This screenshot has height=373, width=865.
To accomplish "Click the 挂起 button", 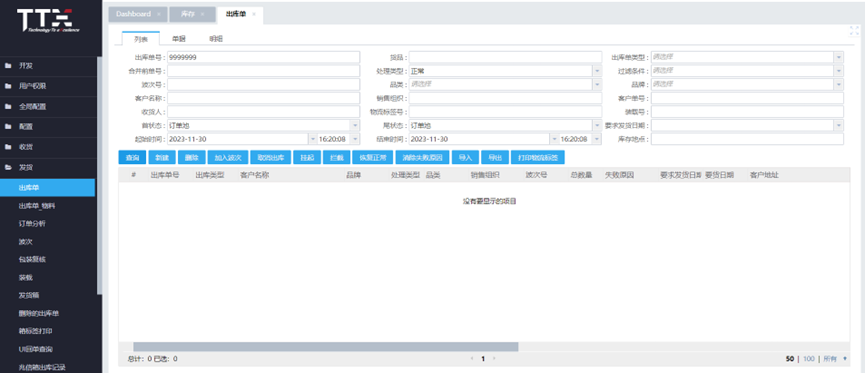I will (307, 157).
